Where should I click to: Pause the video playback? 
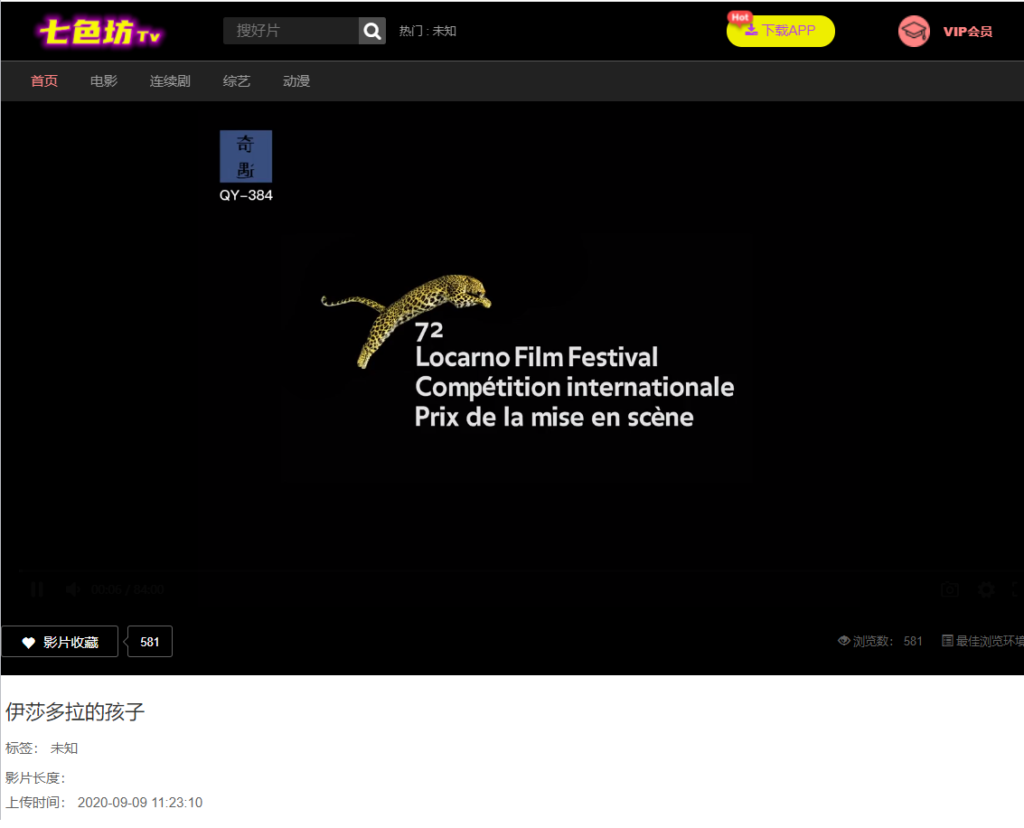coord(37,590)
